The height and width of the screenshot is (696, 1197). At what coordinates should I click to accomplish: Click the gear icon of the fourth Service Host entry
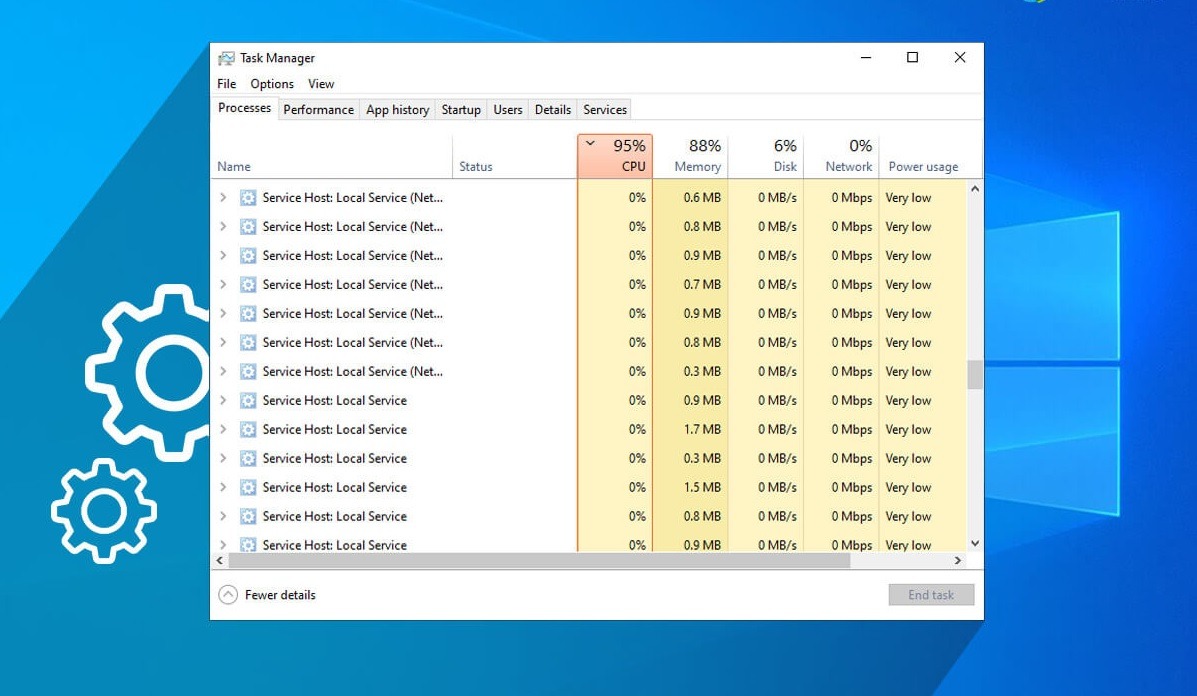tap(247, 284)
